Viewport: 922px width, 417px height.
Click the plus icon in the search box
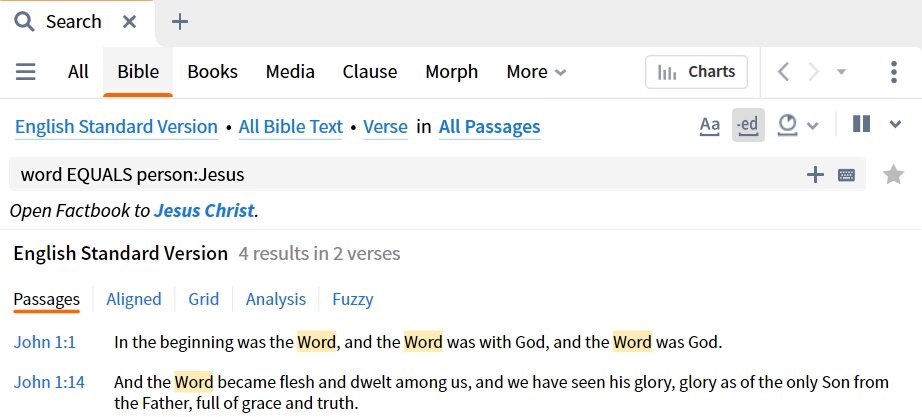point(815,175)
